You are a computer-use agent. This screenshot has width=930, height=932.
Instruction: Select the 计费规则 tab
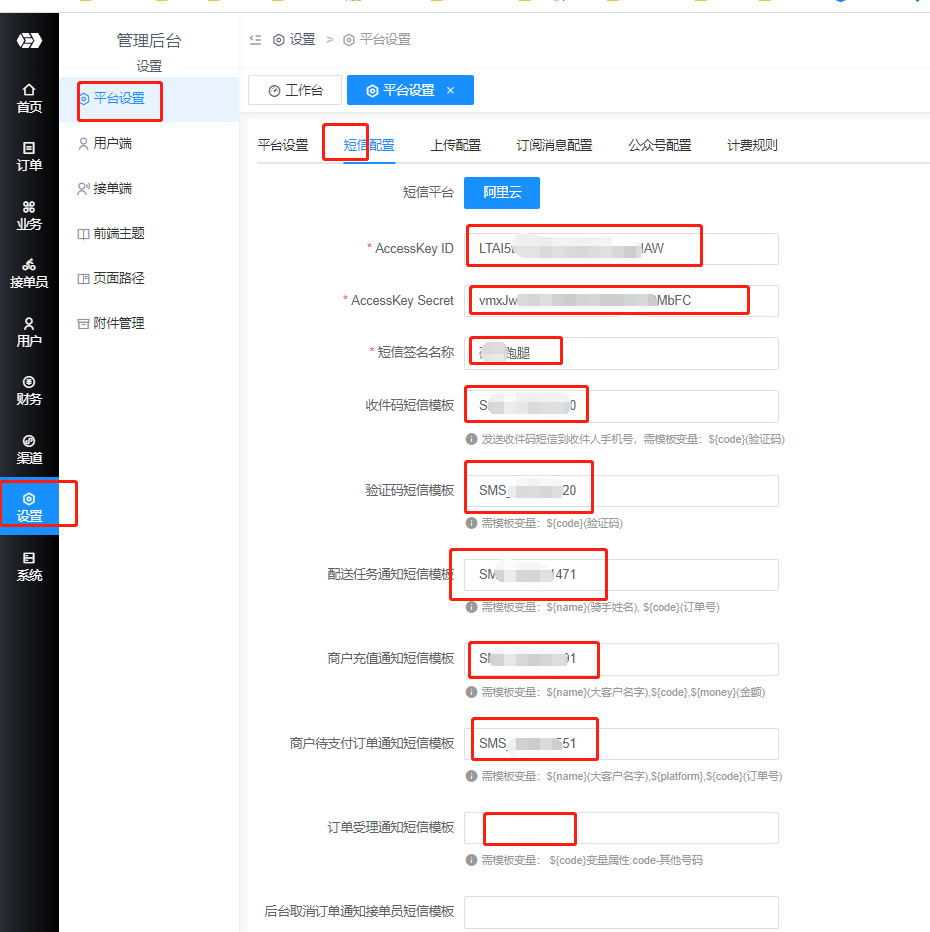point(752,145)
